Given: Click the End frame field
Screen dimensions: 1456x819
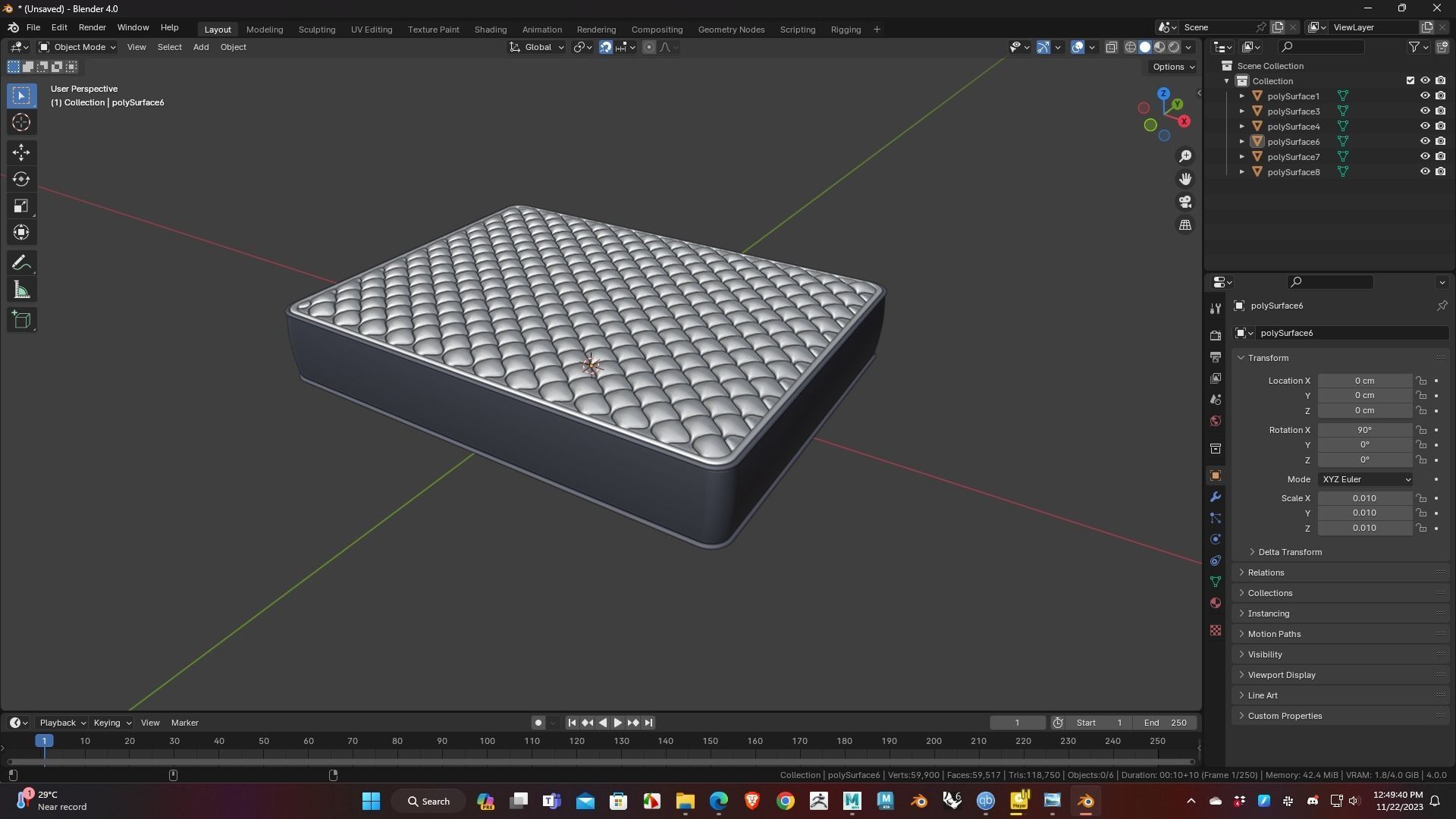Looking at the screenshot, I should click(1166, 723).
